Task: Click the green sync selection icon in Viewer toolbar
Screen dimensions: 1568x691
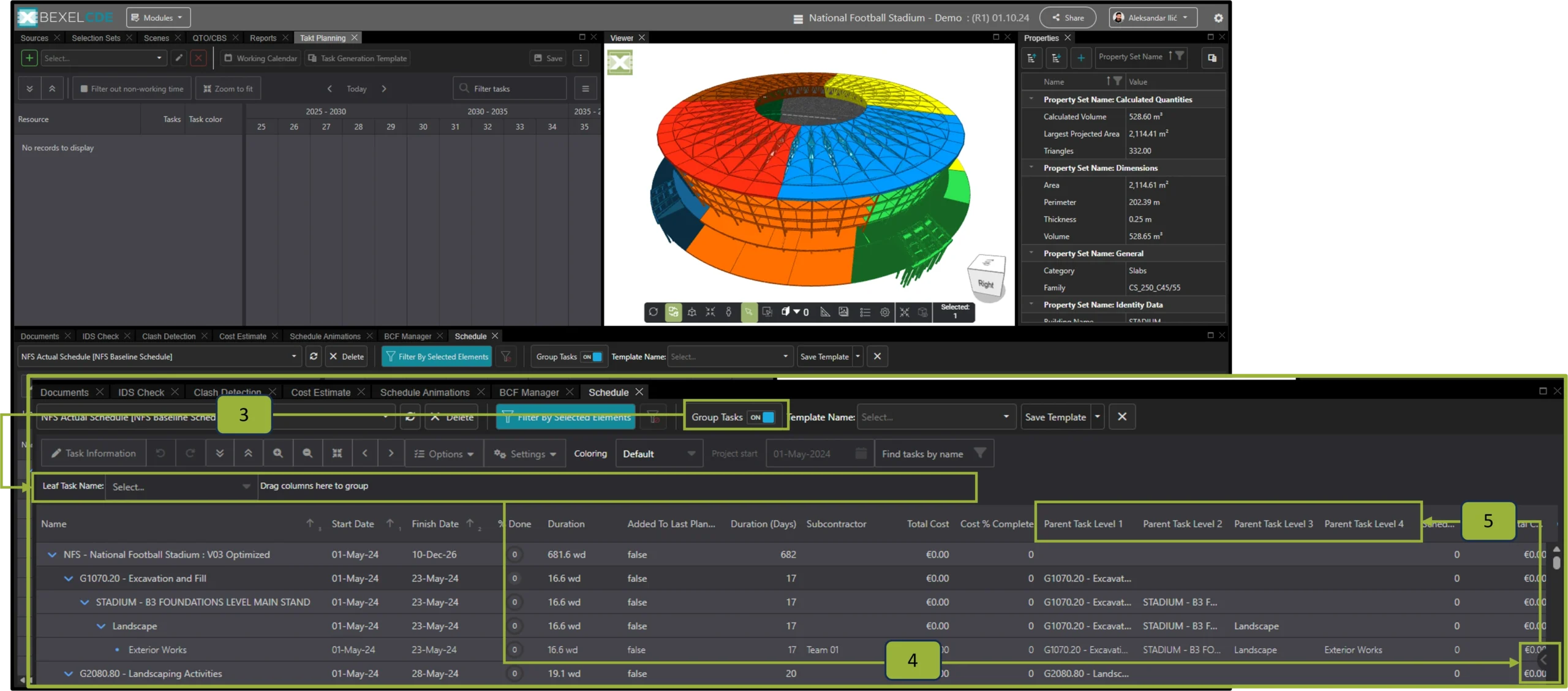Action: pos(673,312)
